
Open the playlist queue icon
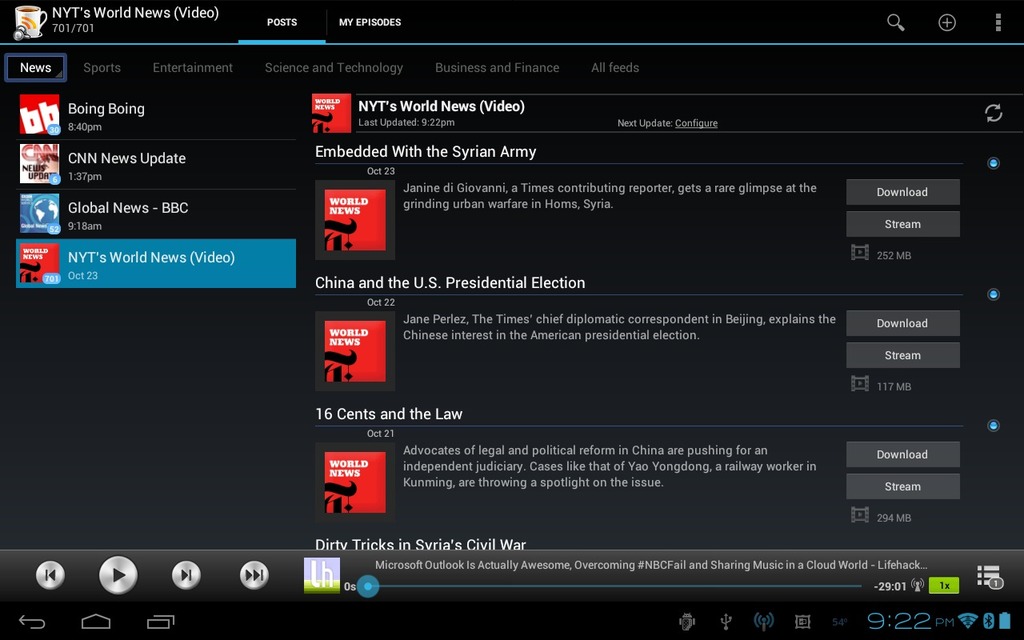pyautogui.click(x=989, y=576)
